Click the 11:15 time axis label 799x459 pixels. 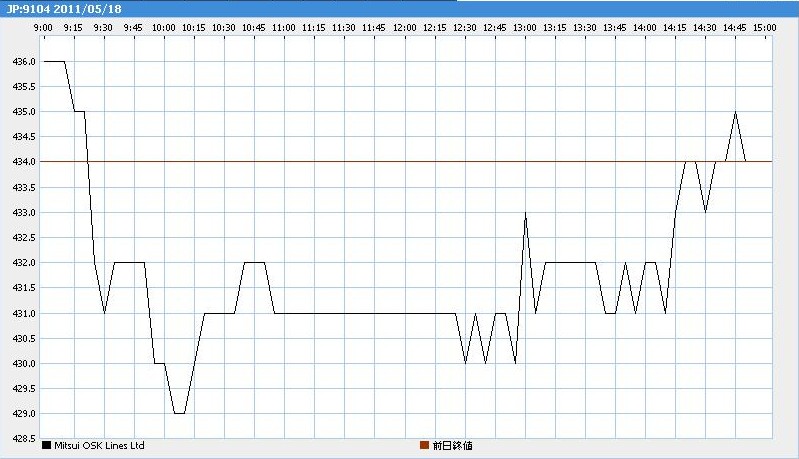click(x=314, y=28)
